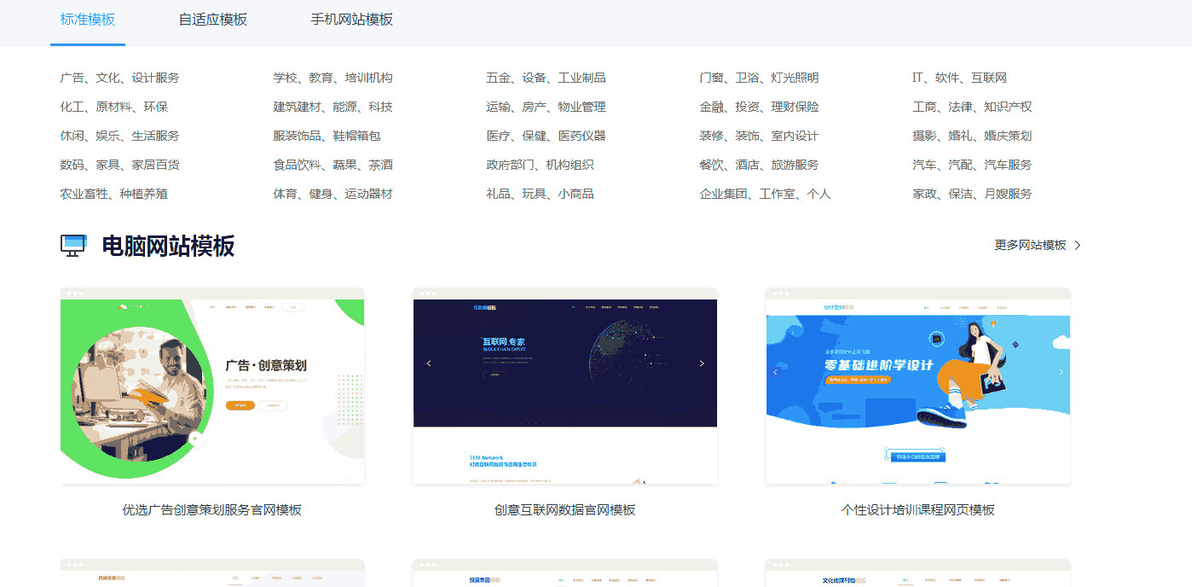Open title 优选广告创意策划服务官网模板
Viewport: 1192px width, 587px height.
(x=212, y=509)
